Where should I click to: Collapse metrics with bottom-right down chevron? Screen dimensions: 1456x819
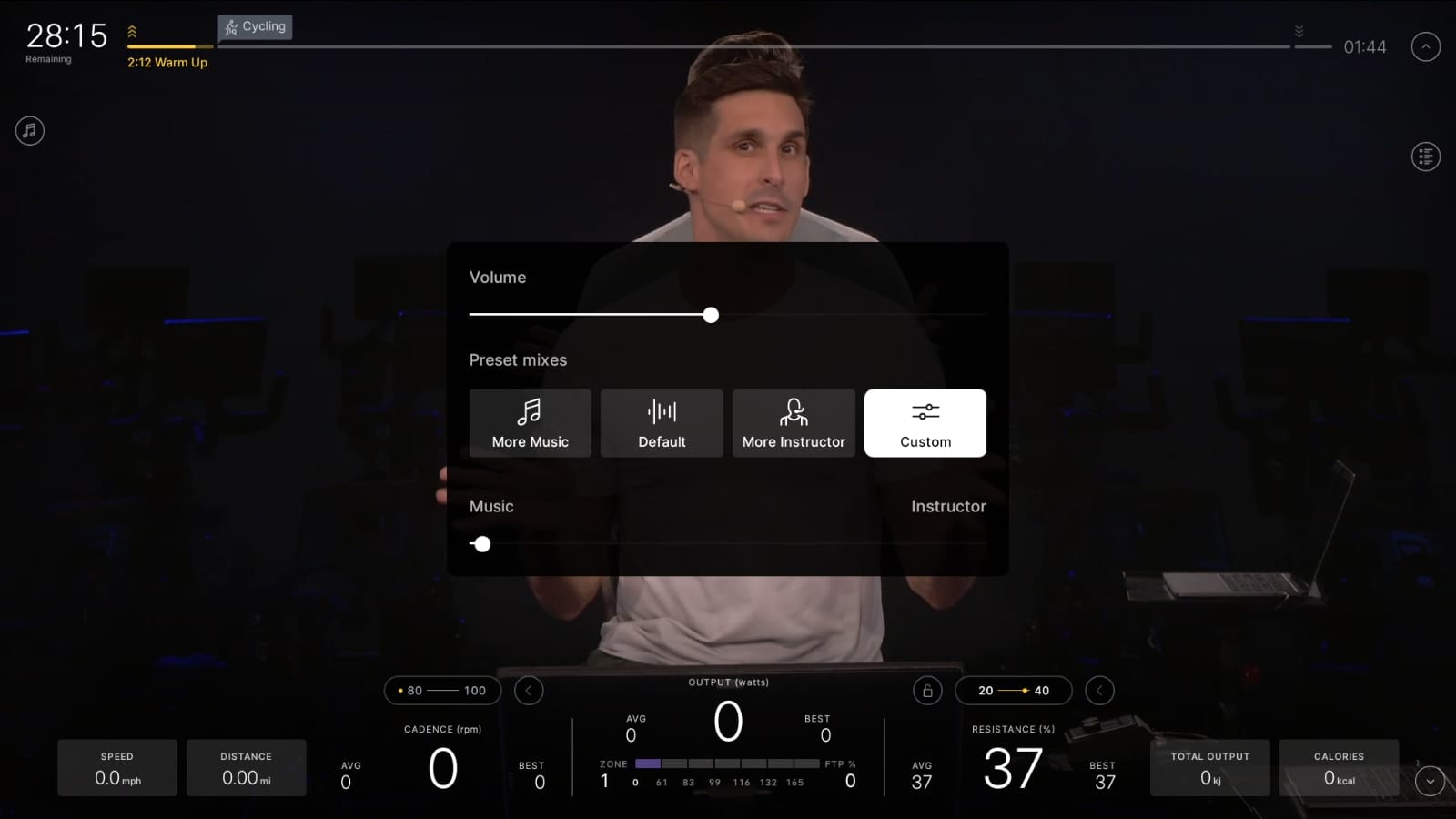1430,781
